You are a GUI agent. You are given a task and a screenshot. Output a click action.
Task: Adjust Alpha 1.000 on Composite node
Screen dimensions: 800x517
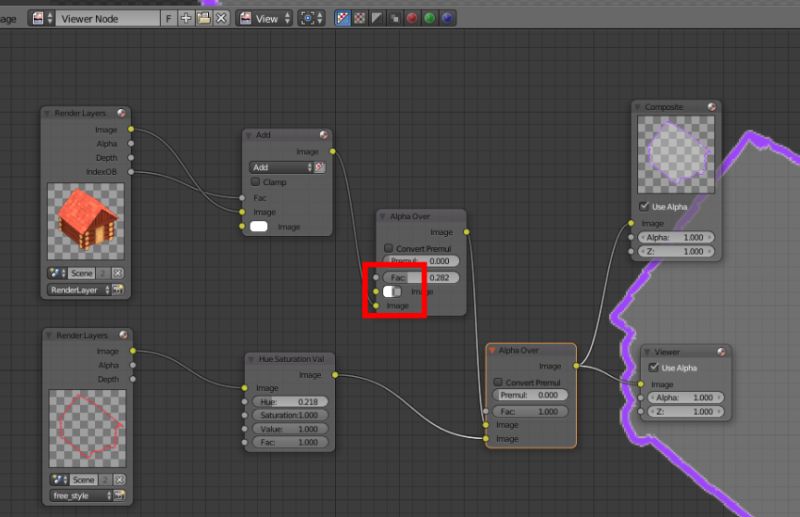(x=676, y=237)
